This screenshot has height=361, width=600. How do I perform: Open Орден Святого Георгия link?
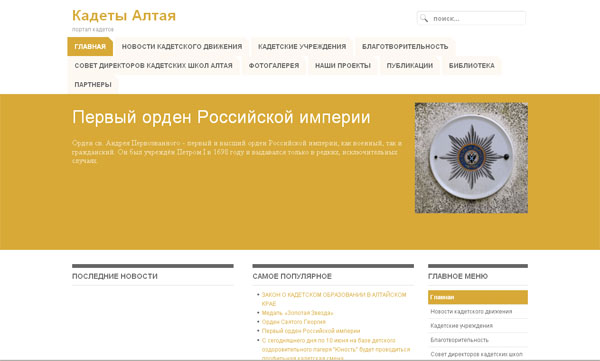(x=293, y=322)
